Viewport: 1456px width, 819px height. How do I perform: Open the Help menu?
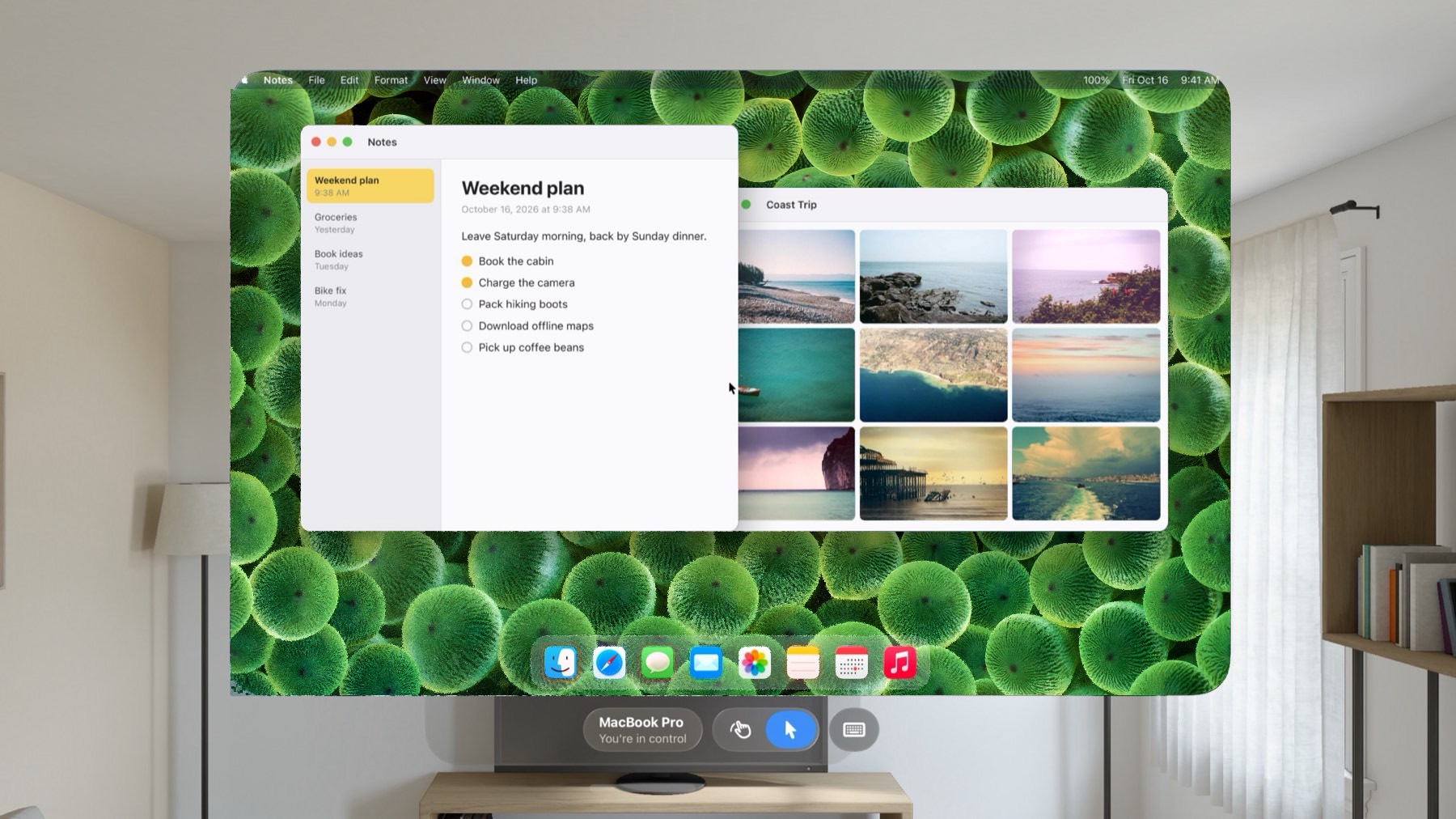tap(527, 80)
